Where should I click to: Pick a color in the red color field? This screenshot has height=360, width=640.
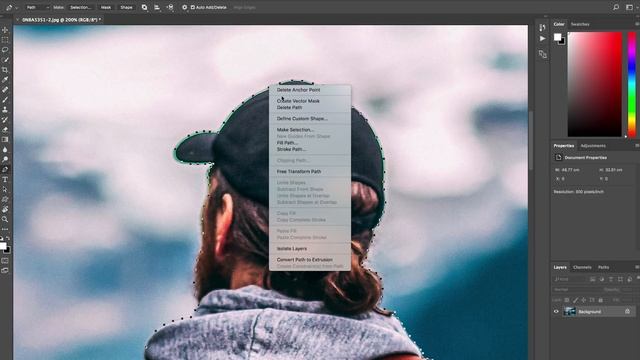point(595,84)
